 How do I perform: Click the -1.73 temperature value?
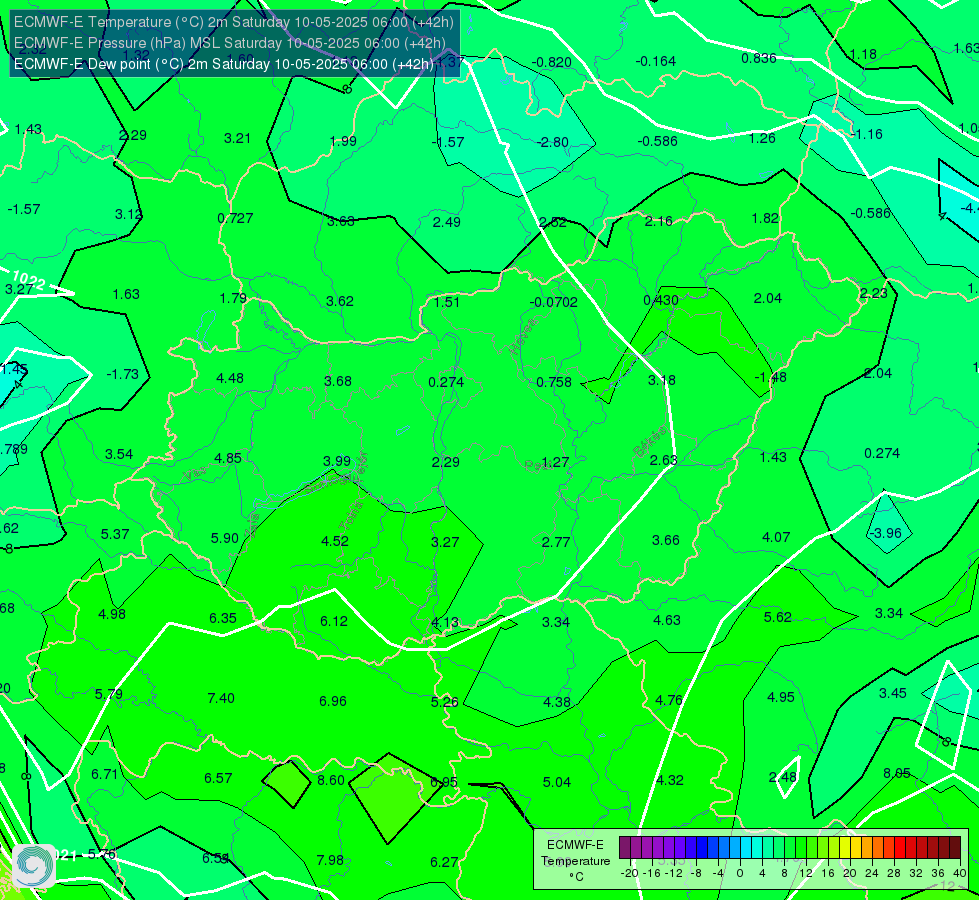122,374
